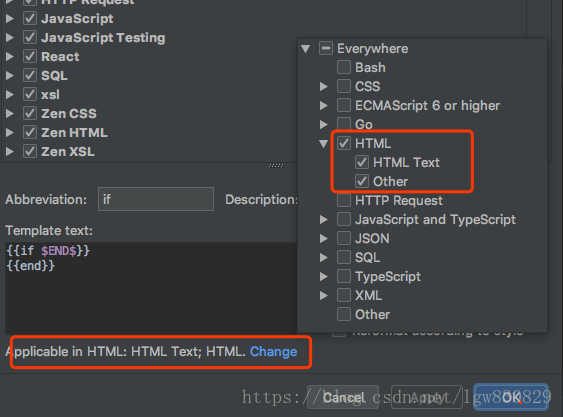Image resolution: width=563 pixels, height=417 pixels.
Task: Collapse the HTML context node
Action: pyautogui.click(x=324, y=144)
